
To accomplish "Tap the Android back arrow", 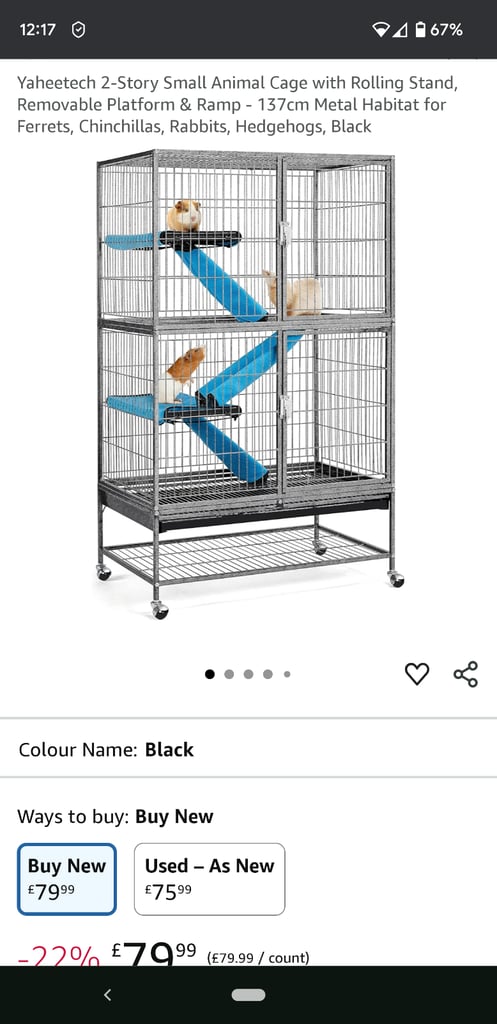I will click(x=108, y=995).
